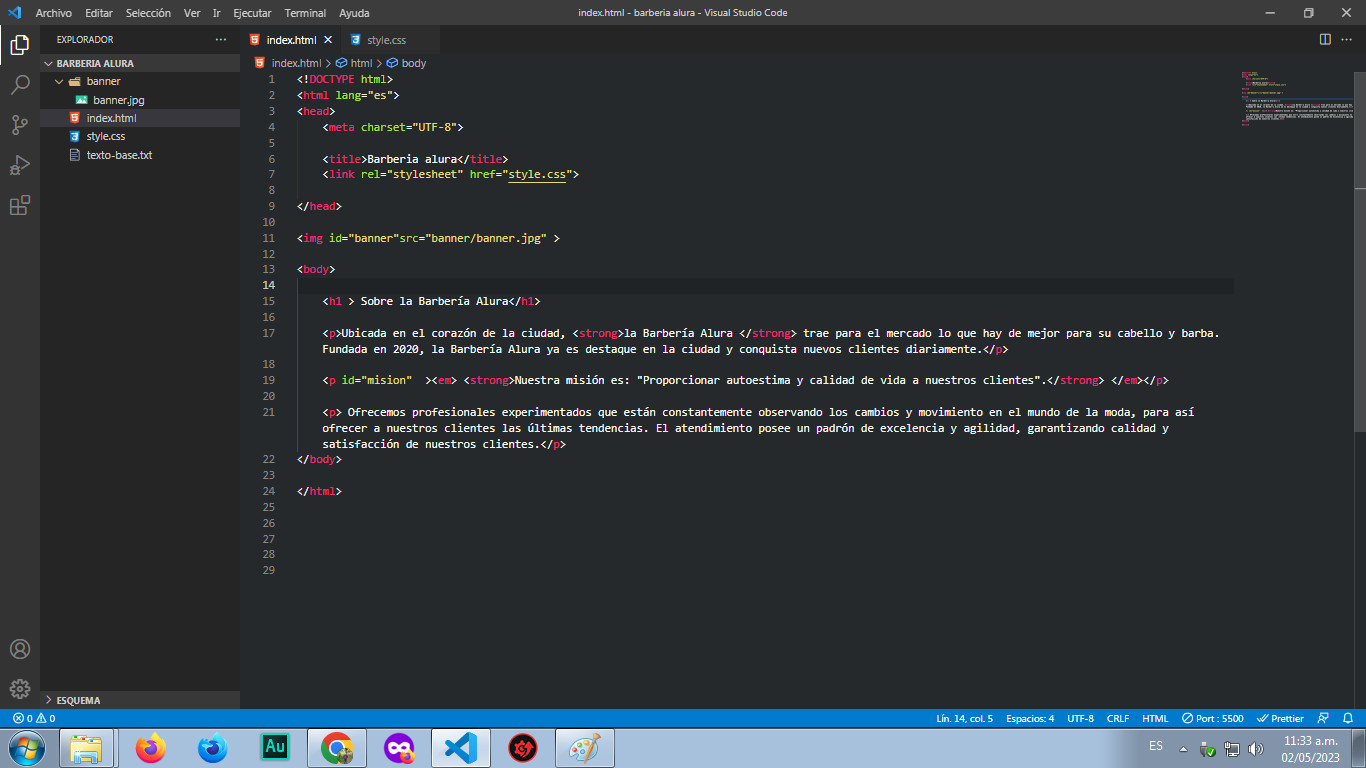This screenshot has width=1366, height=768.
Task: Click the VS Code logo in title bar
Action: pos(14,13)
